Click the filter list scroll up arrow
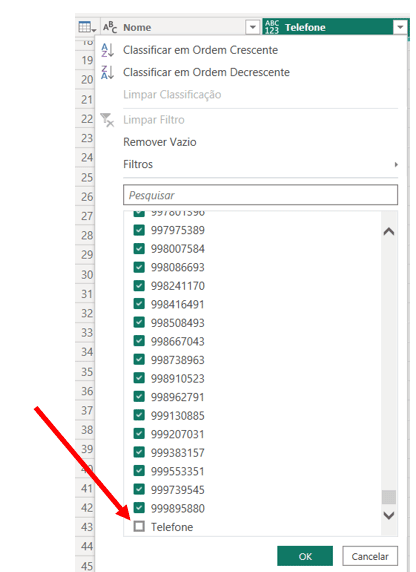This screenshot has width=416, height=572. (389, 232)
